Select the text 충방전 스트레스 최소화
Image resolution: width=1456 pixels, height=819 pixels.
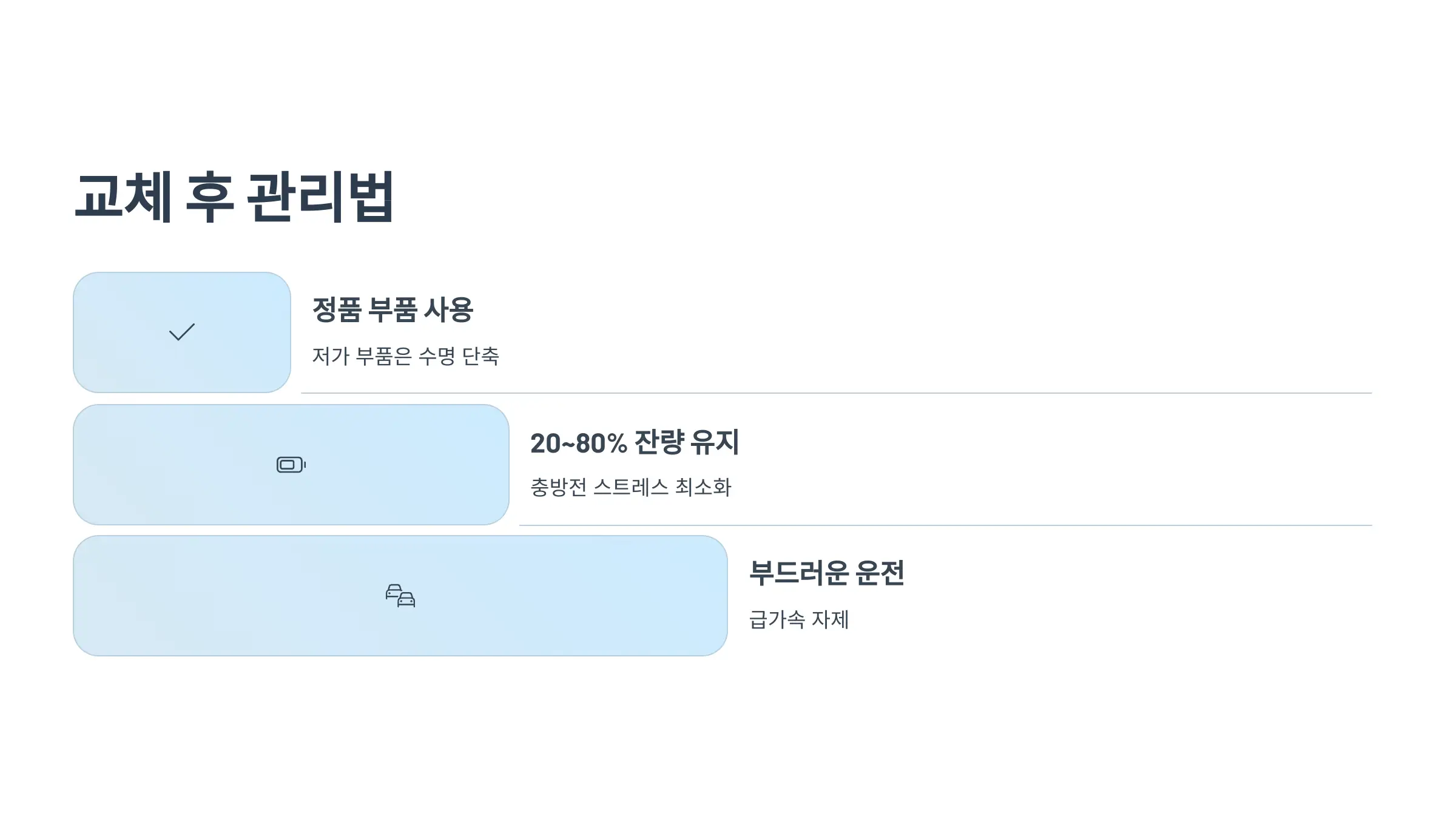(x=631, y=487)
